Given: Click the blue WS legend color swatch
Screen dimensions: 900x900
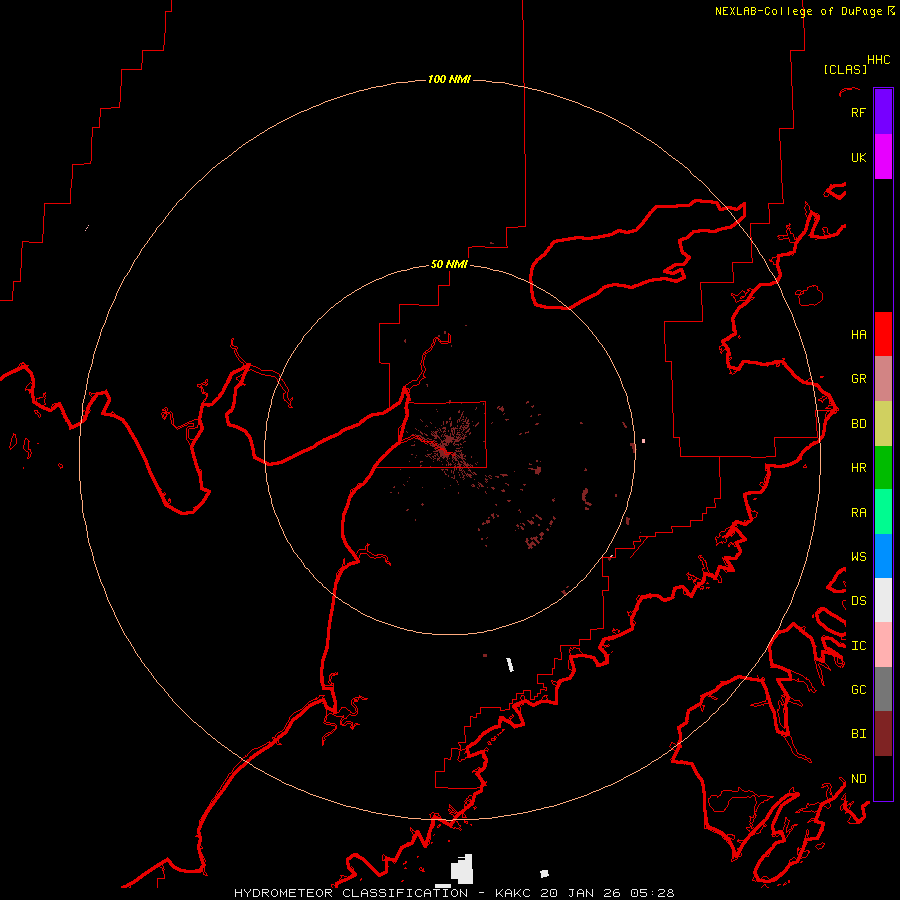Looking at the screenshot, I should [883, 556].
